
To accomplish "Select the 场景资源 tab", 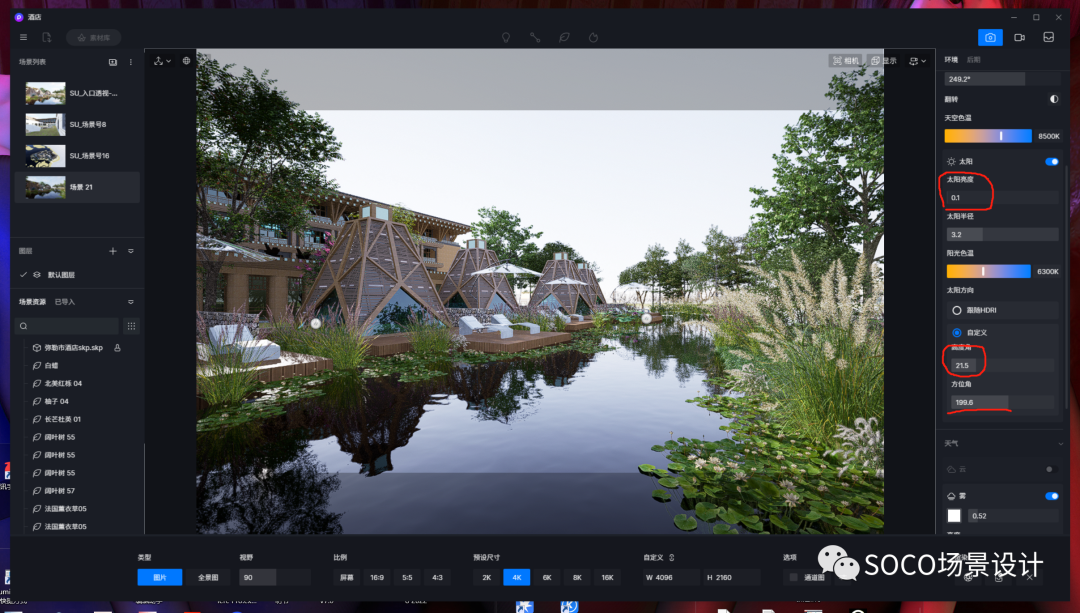I will coord(32,302).
